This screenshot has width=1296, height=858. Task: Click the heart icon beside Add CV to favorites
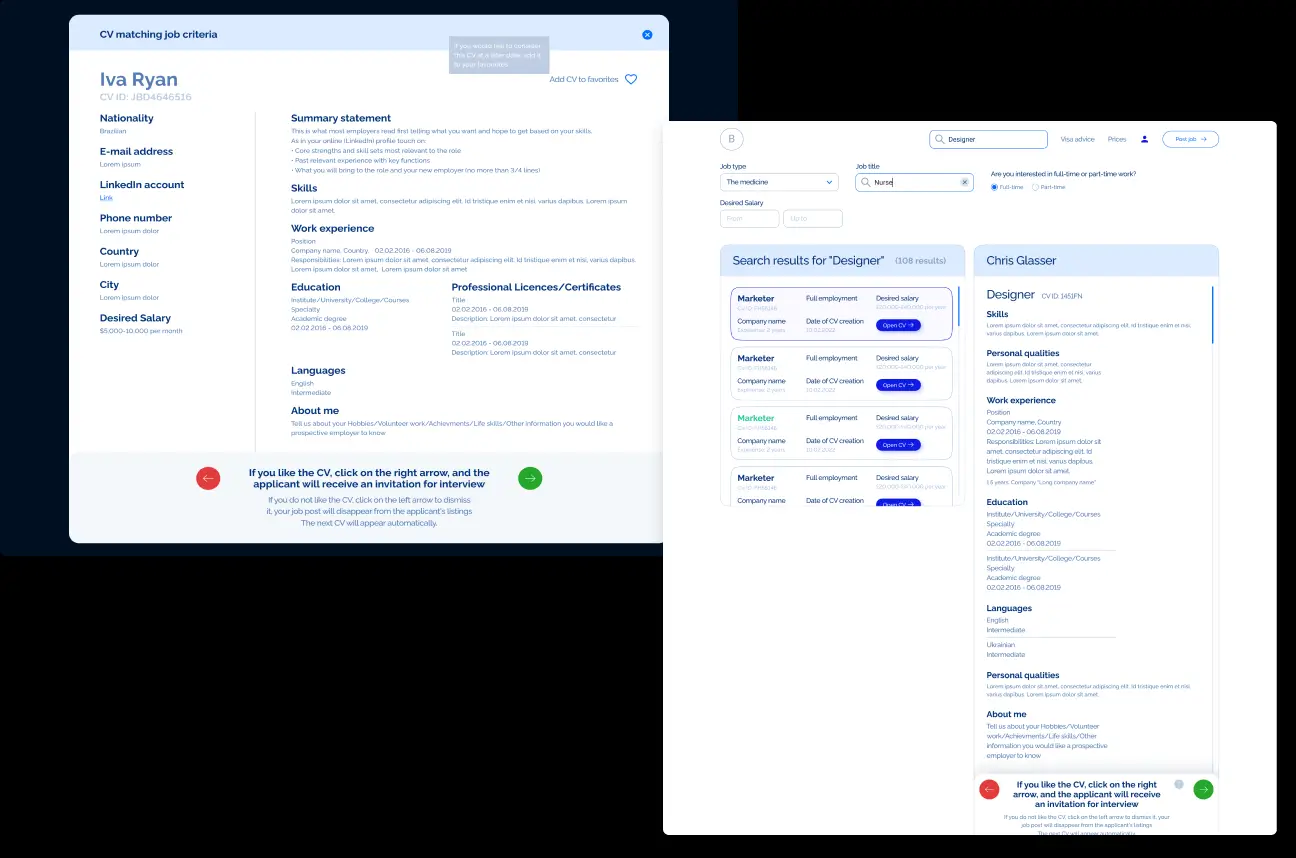(x=631, y=79)
